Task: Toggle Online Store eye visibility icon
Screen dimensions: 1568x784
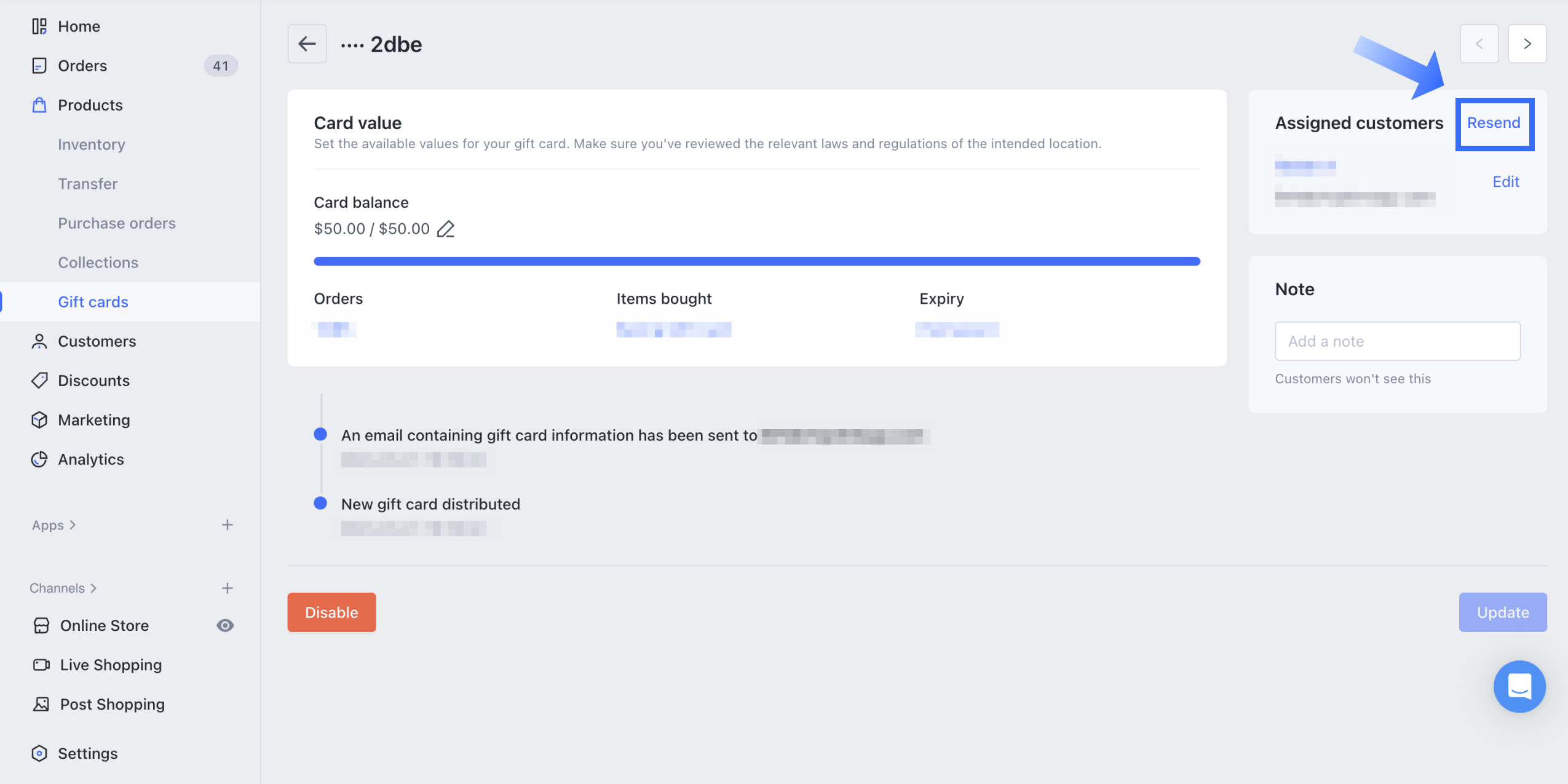Action: (x=225, y=625)
